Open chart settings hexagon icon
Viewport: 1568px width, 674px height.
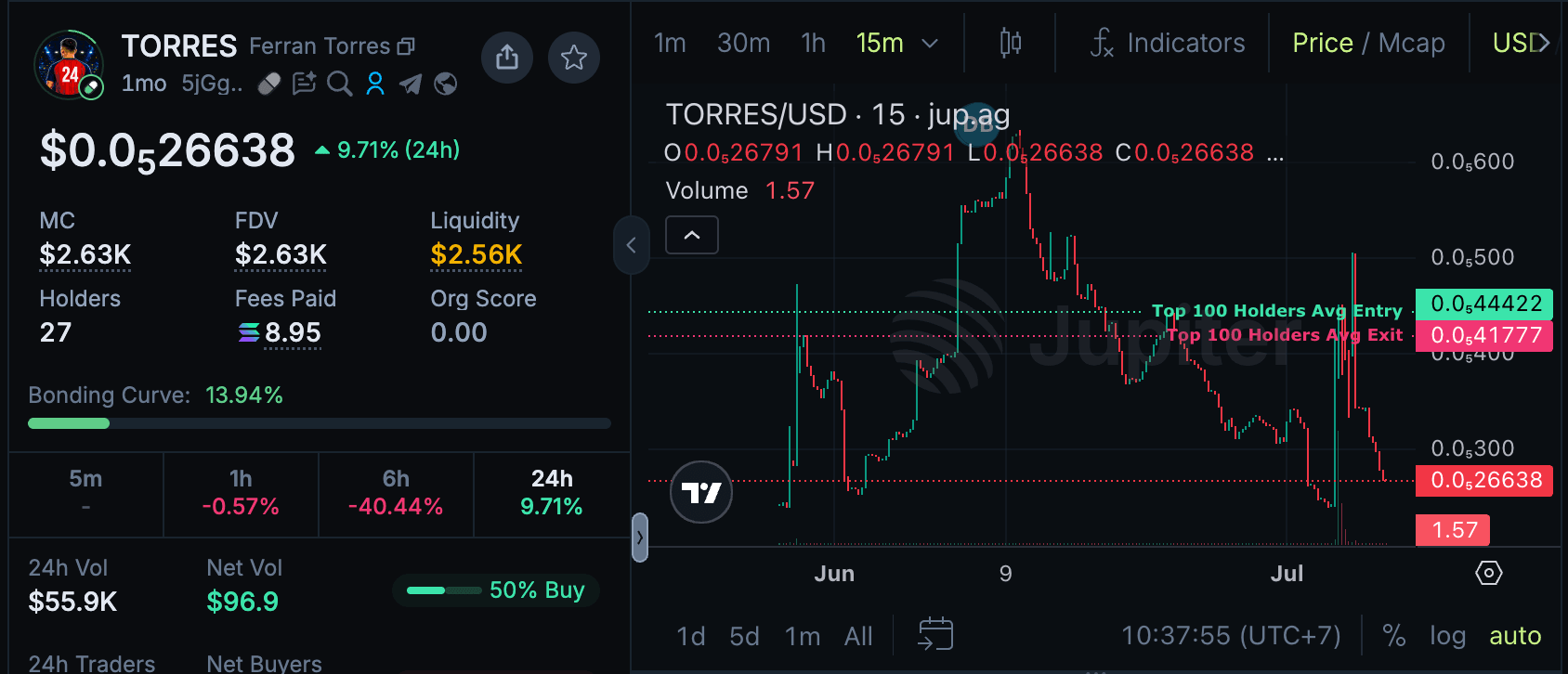(x=1489, y=573)
